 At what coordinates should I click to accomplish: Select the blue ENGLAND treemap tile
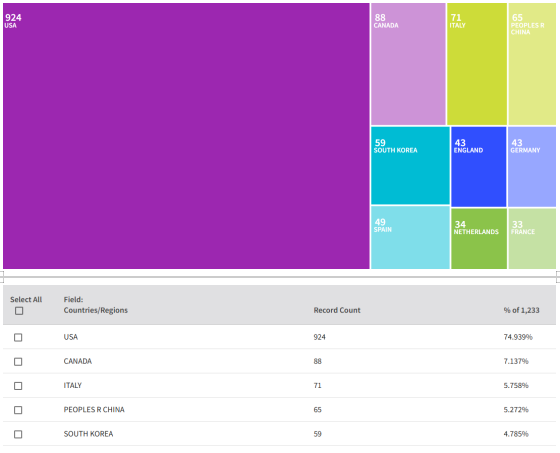[x=479, y=166]
